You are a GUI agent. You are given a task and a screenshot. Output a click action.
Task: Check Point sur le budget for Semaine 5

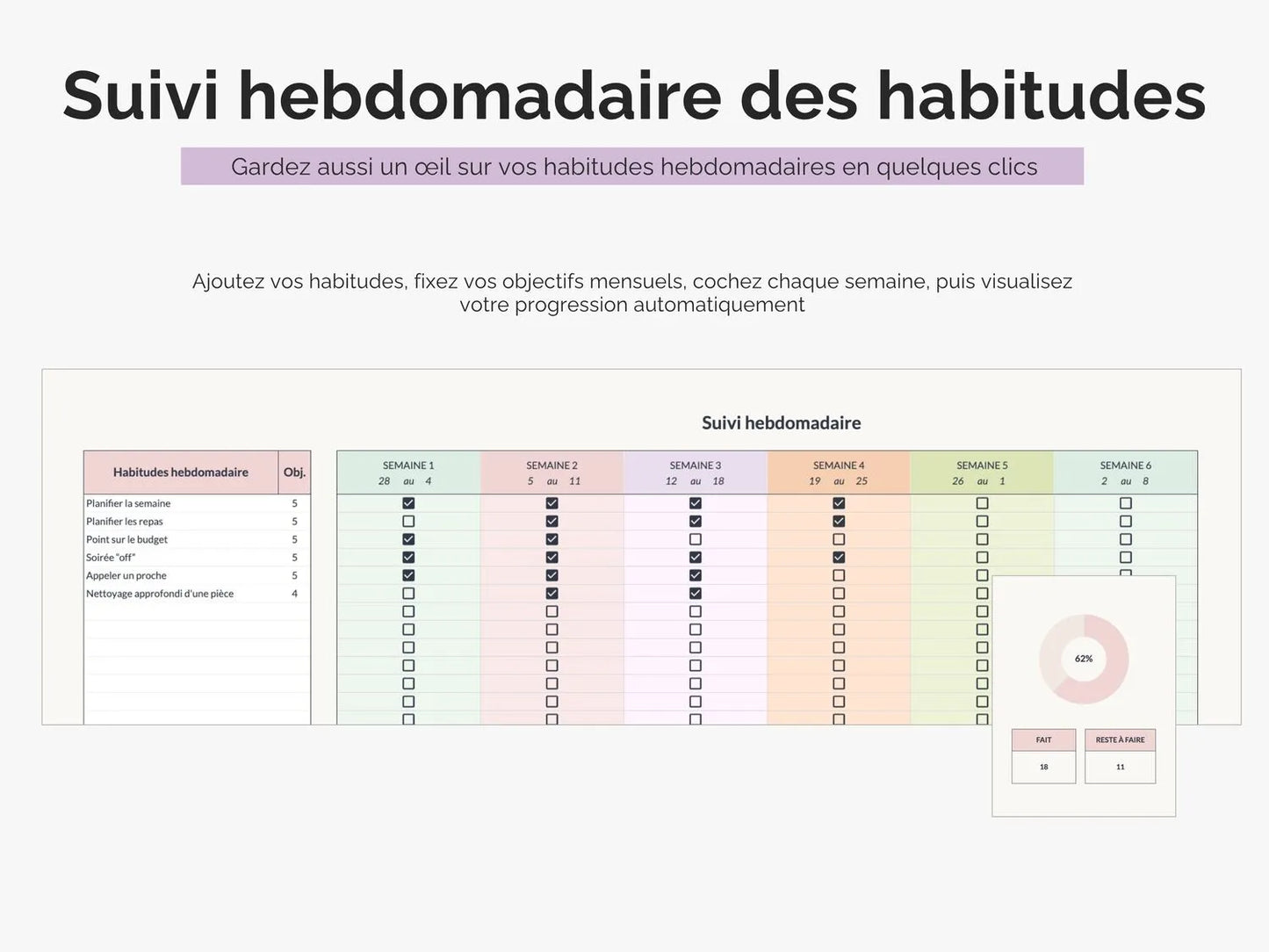coord(982,539)
